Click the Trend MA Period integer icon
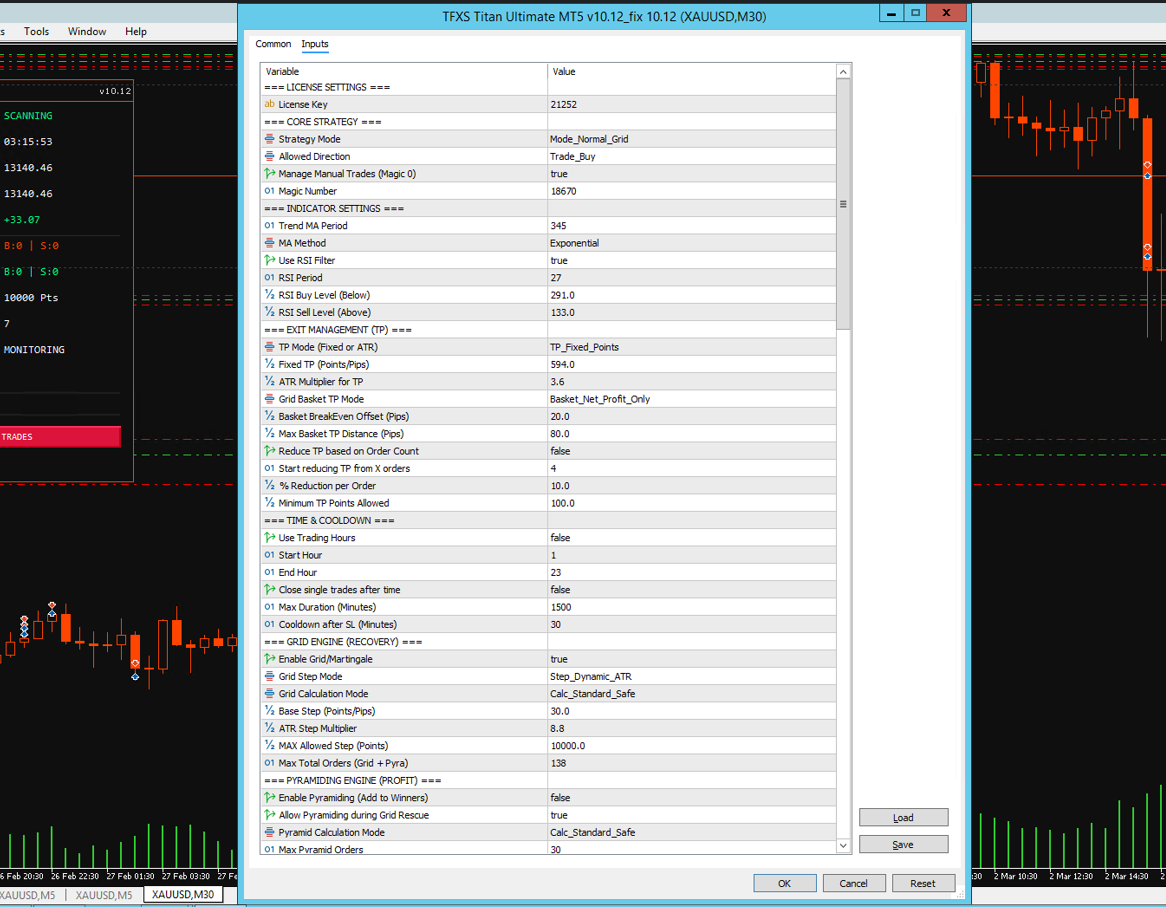This screenshot has width=1166, height=907. coord(269,225)
